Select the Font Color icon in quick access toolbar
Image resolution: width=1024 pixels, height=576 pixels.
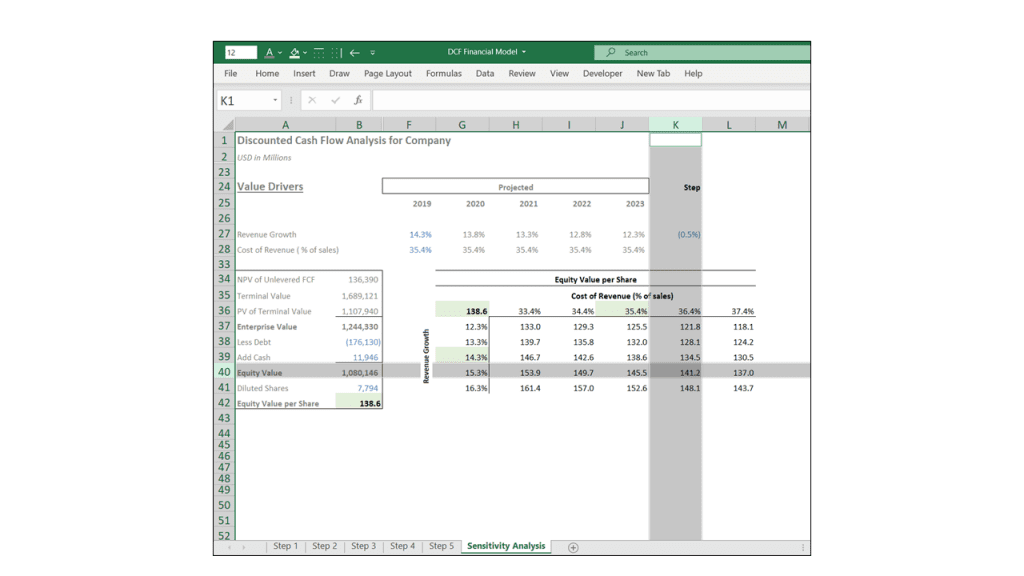[269, 52]
